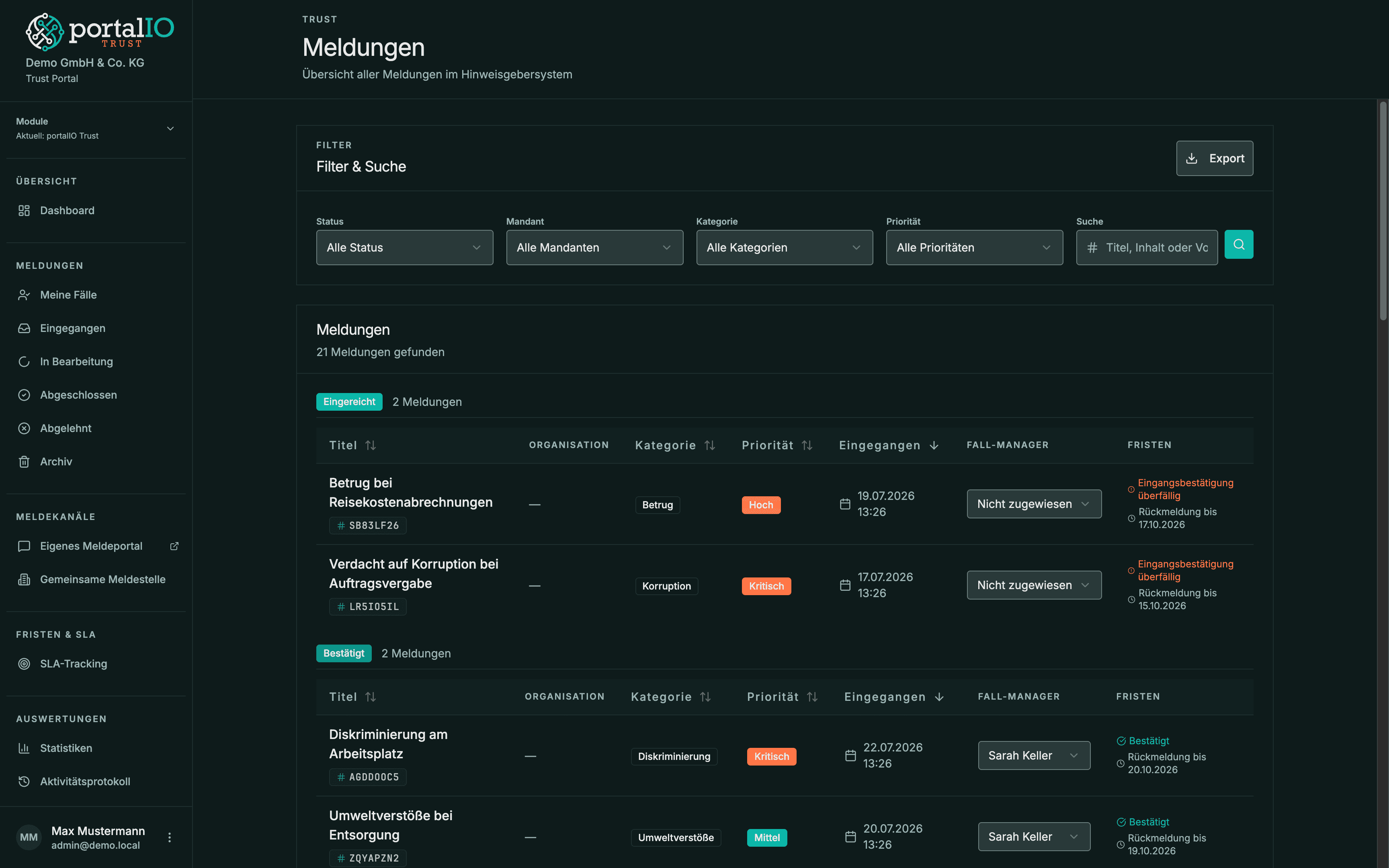
Task: Click the Dashboard grid icon
Action: (x=24, y=211)
